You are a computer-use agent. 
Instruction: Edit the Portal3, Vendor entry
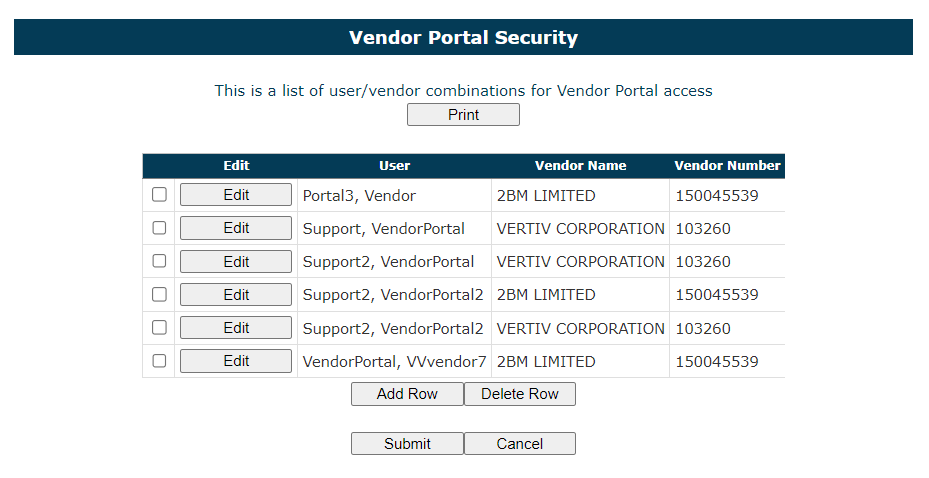tap(236, 195)
